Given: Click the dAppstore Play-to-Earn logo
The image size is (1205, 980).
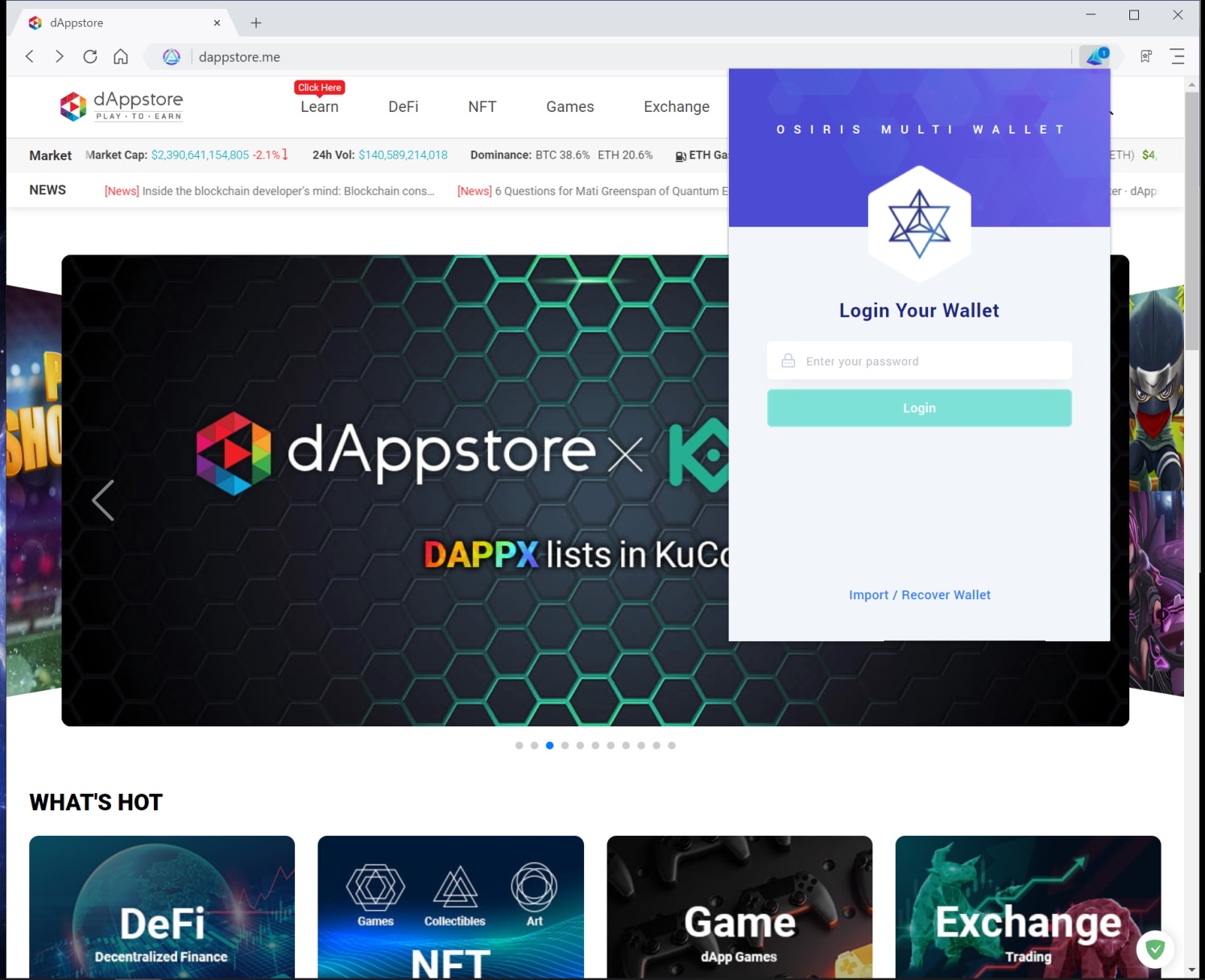Looking at the screenshot, I should pyautogui.click(x=122, y=105).
